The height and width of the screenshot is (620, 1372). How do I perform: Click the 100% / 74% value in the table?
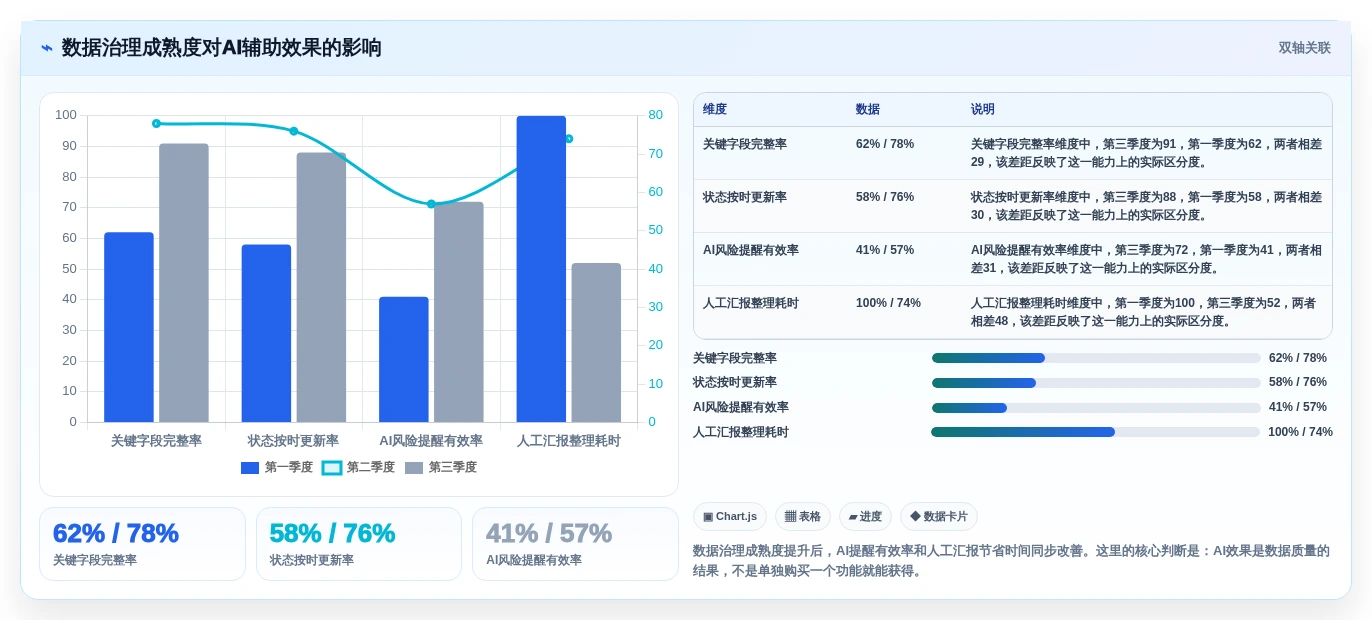coord(888,303)
